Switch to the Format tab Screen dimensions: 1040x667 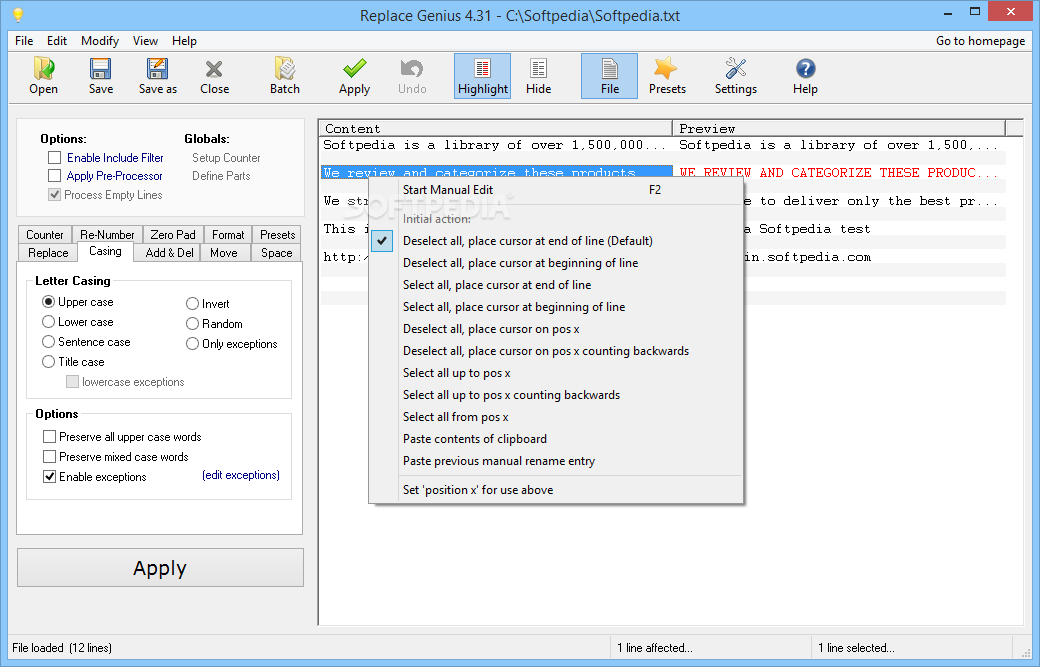[228, 235]
